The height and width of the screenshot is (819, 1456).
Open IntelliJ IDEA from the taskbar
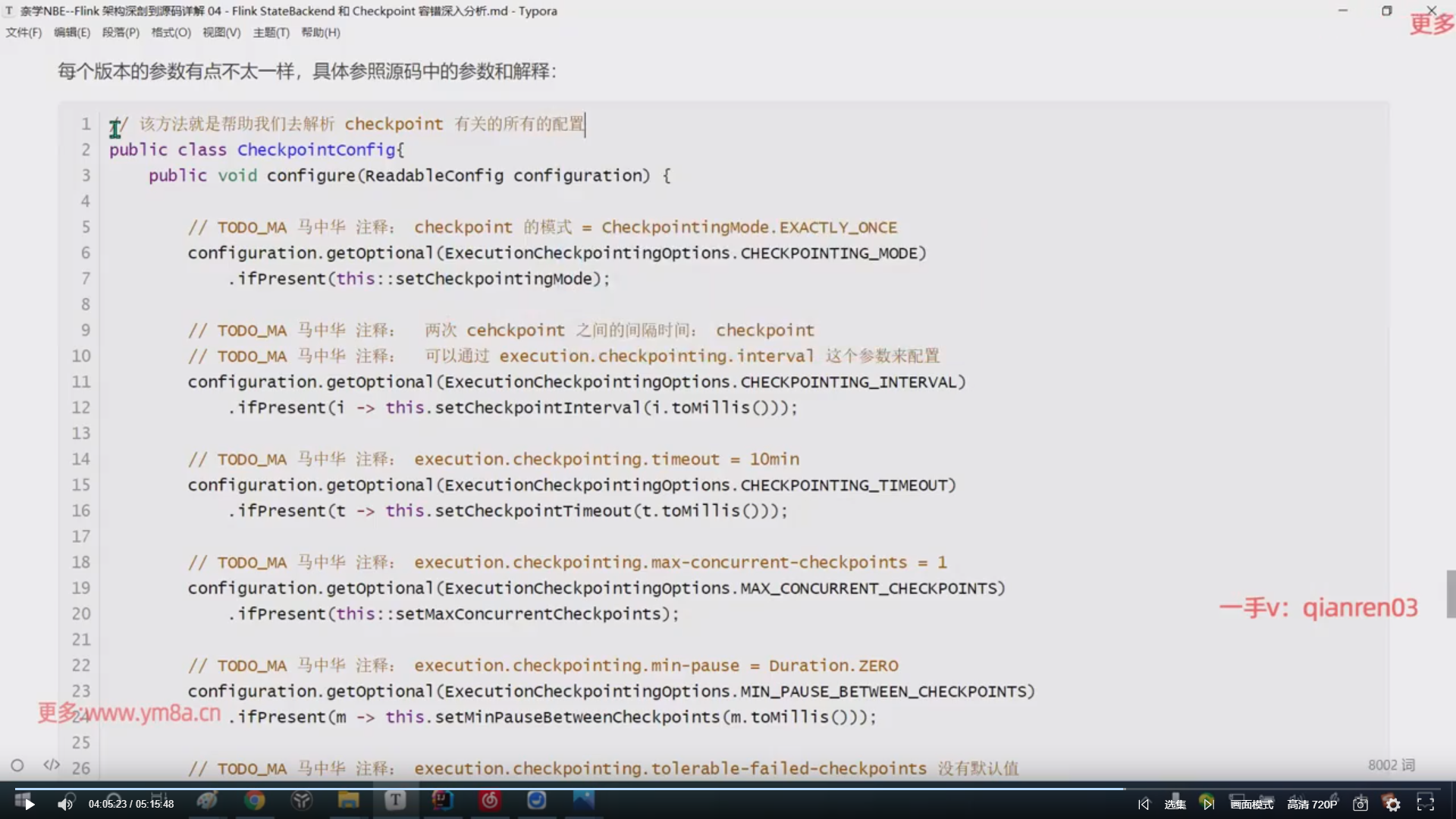[442, 801]
